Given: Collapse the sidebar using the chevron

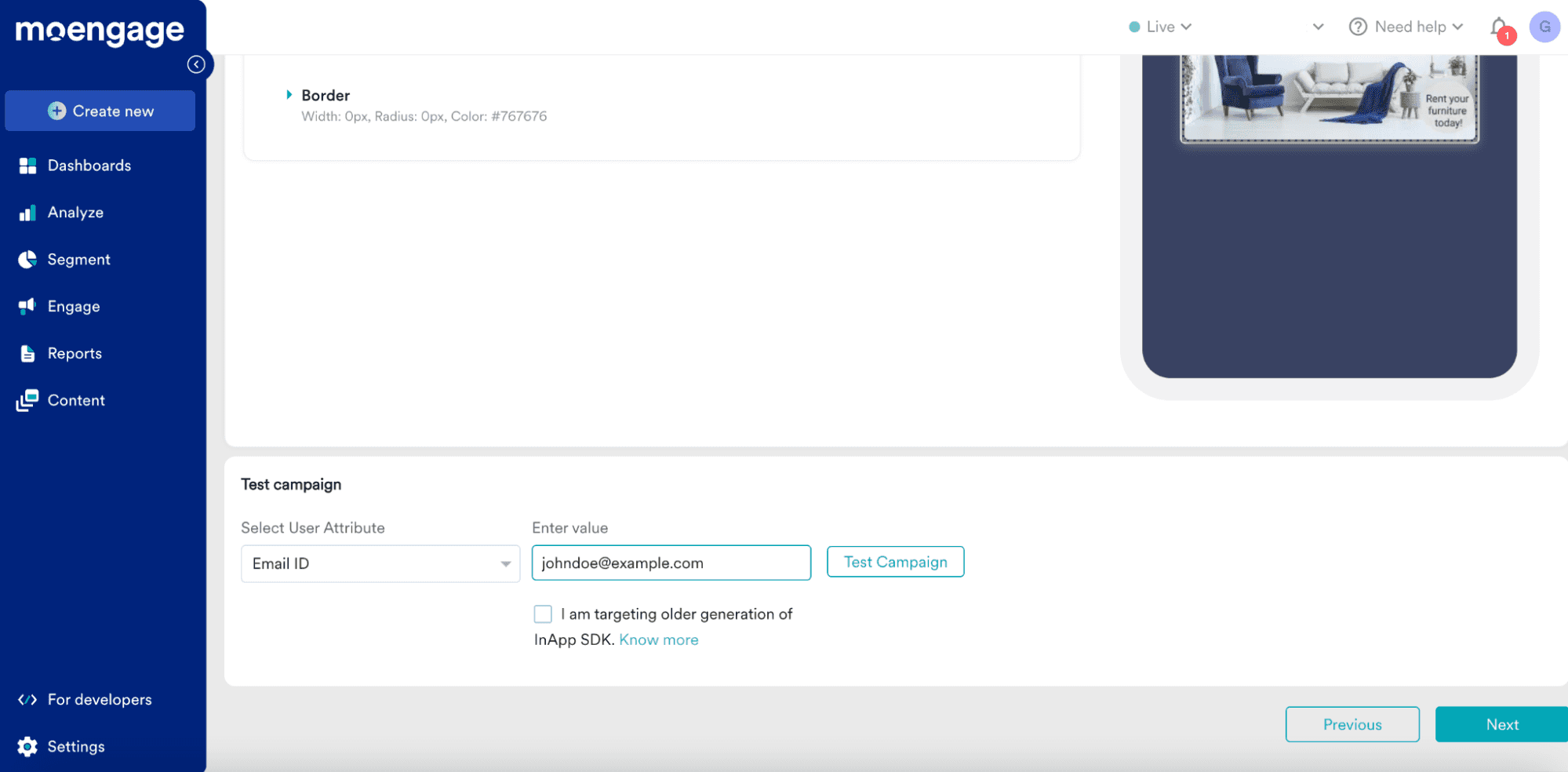Looking at the screenshot, I should click(196, 64).
